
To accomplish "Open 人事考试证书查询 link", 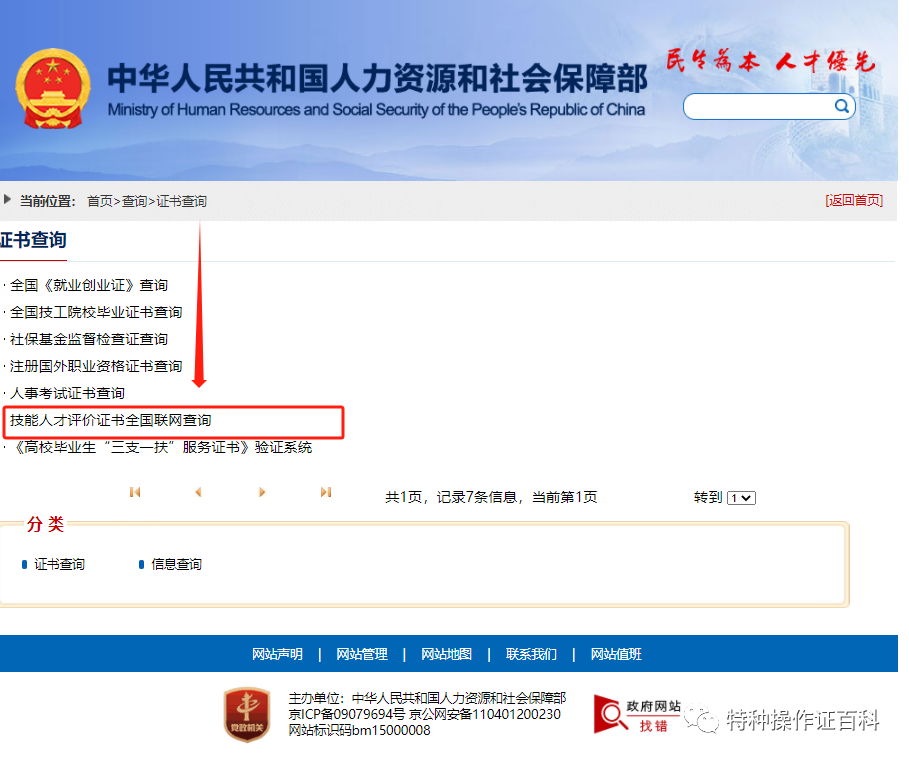I will pos(67,393).
